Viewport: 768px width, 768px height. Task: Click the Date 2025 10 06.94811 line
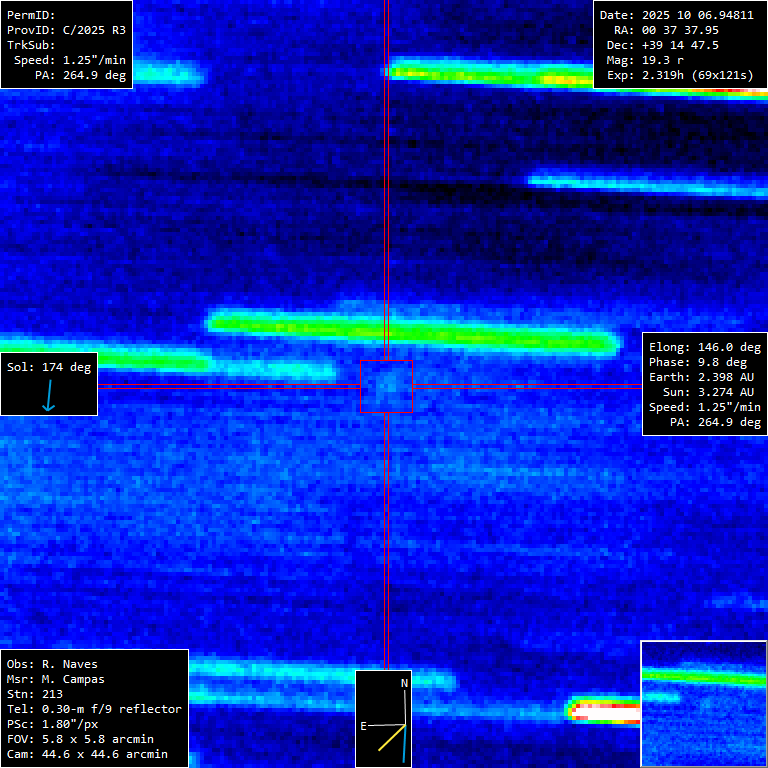click(677, 15)
